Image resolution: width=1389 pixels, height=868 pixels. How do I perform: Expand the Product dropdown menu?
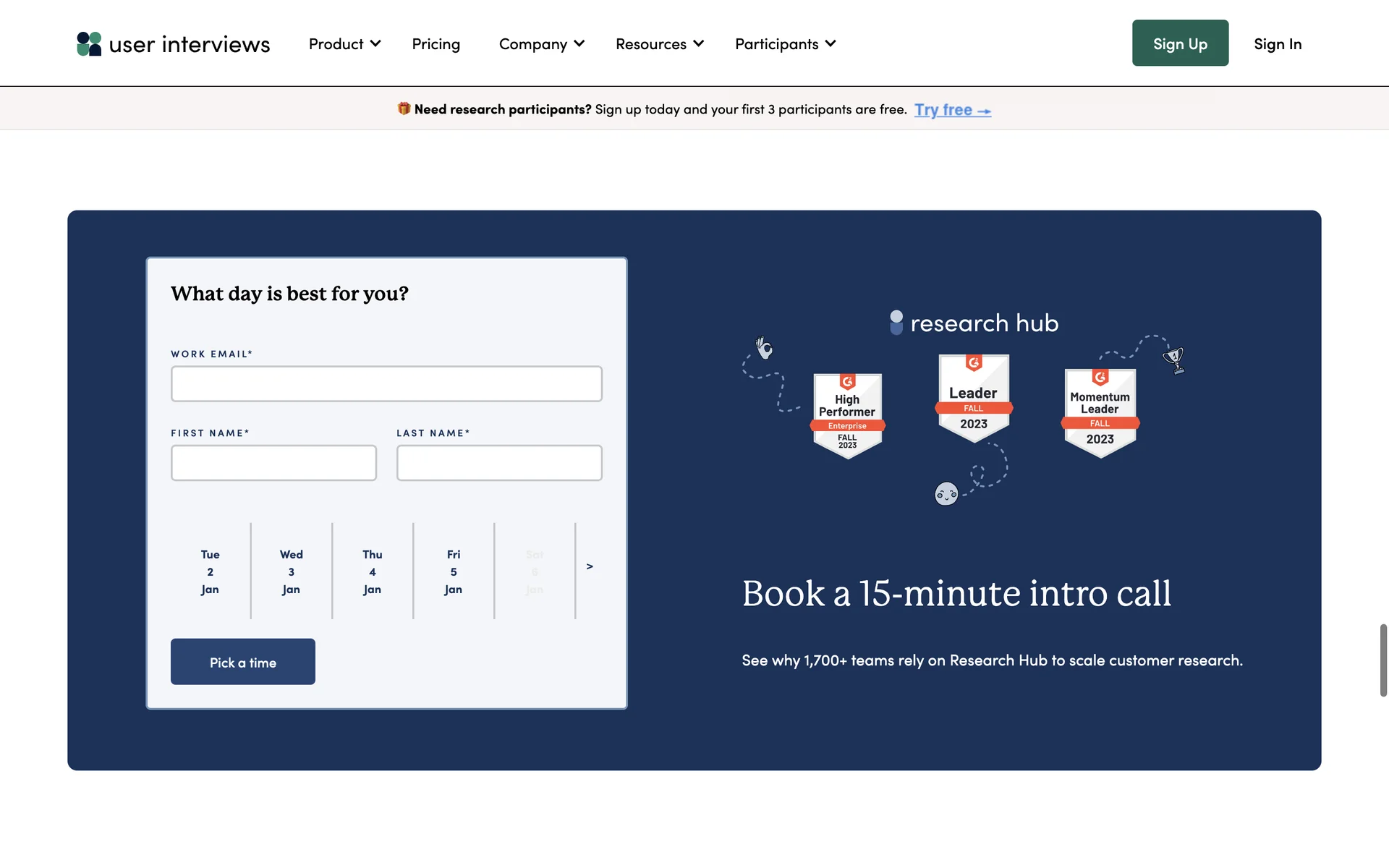[344, 44]
